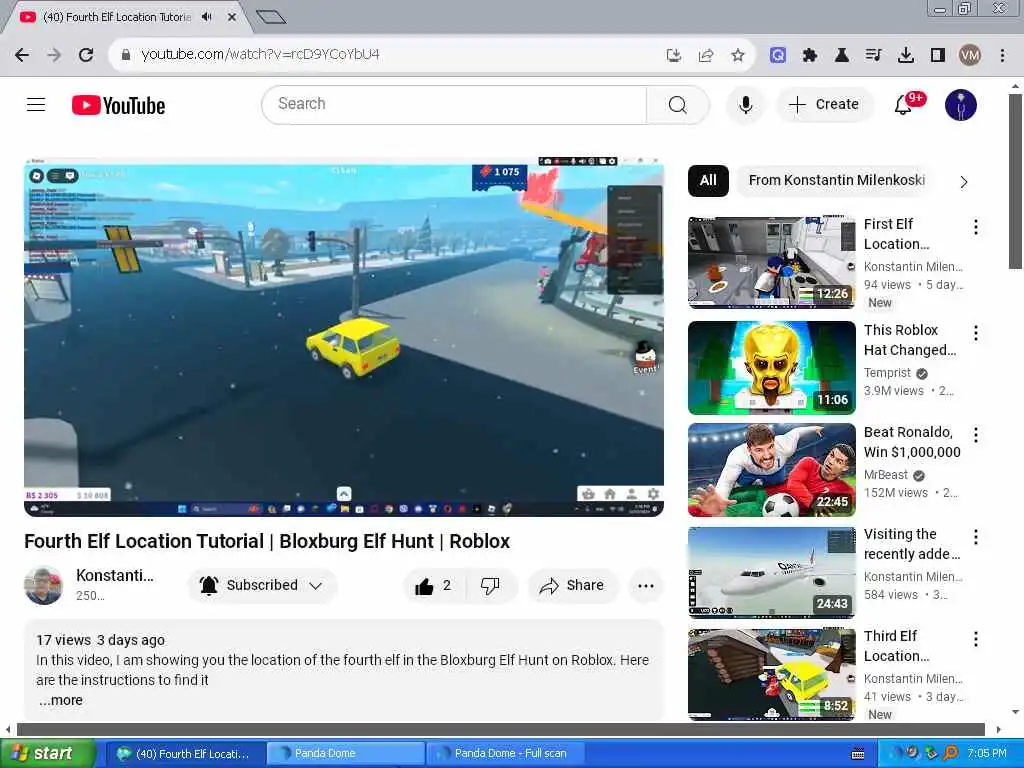Screen dimensions: 1024x768
Task: Mute the tab via speaker icon
Action: point(207,17)
